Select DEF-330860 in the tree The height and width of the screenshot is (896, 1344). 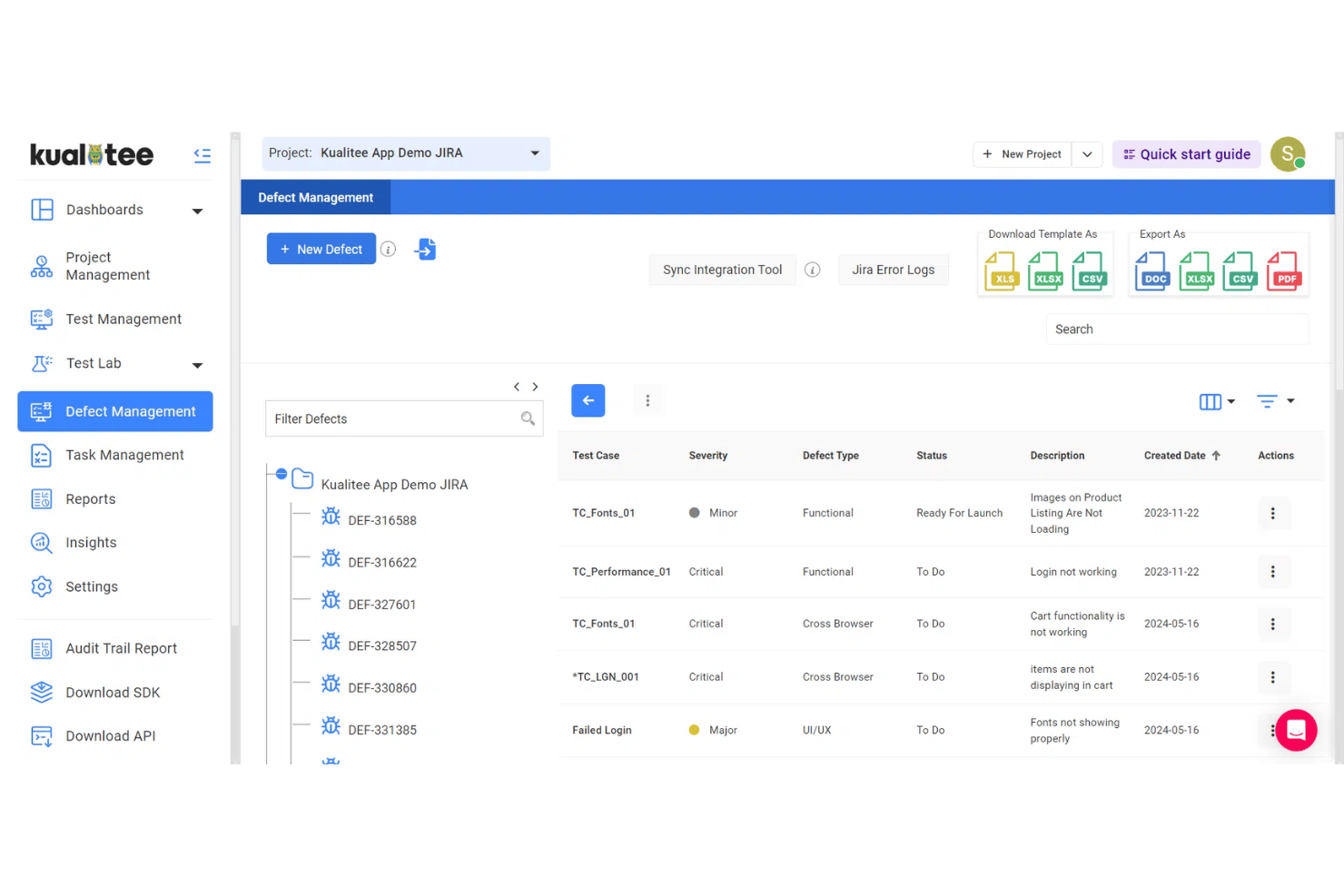point(381,687)
